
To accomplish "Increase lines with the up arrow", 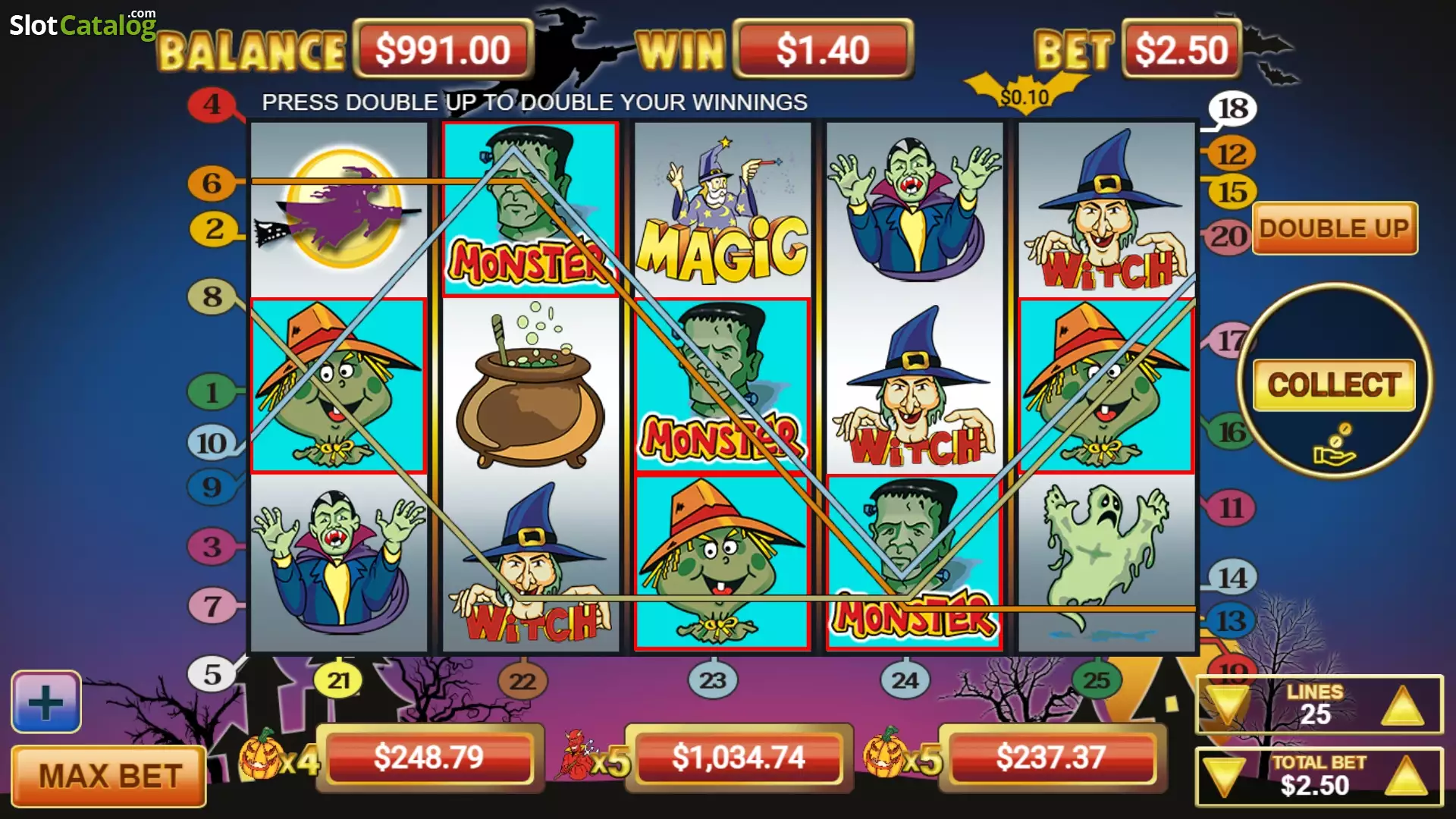I will pos(1403,706).
